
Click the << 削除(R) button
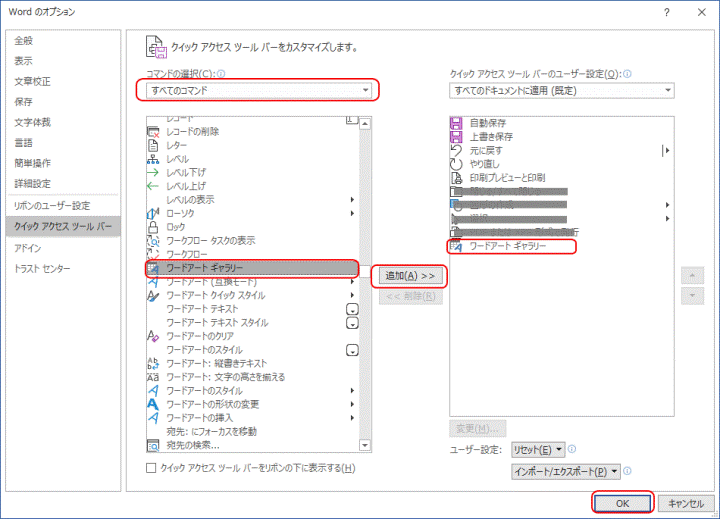point(411,296)
